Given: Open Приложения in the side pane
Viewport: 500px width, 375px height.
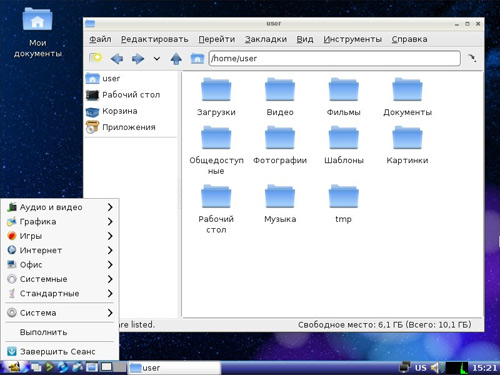Looking at the screenshot, I should point(131,127).
